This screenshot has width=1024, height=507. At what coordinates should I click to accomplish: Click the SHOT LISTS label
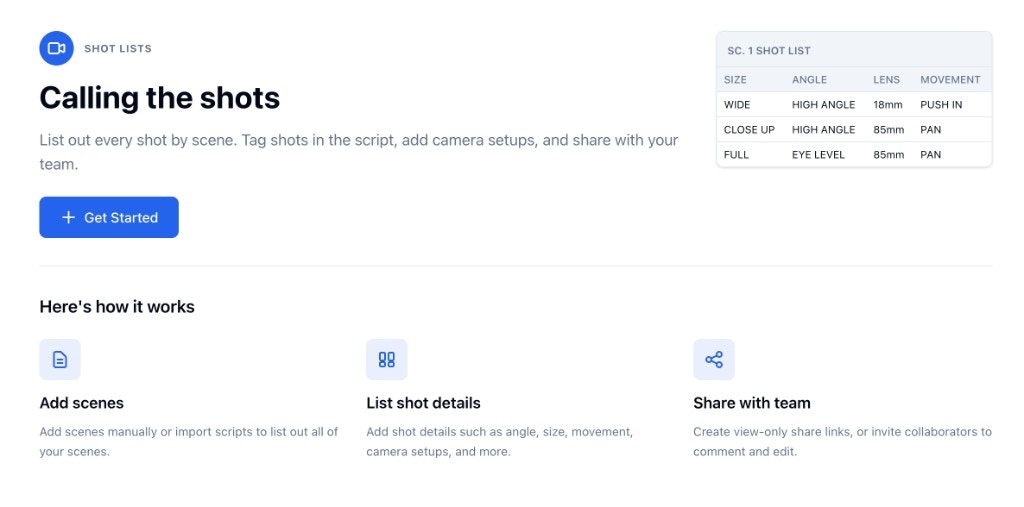pos(118,48)
